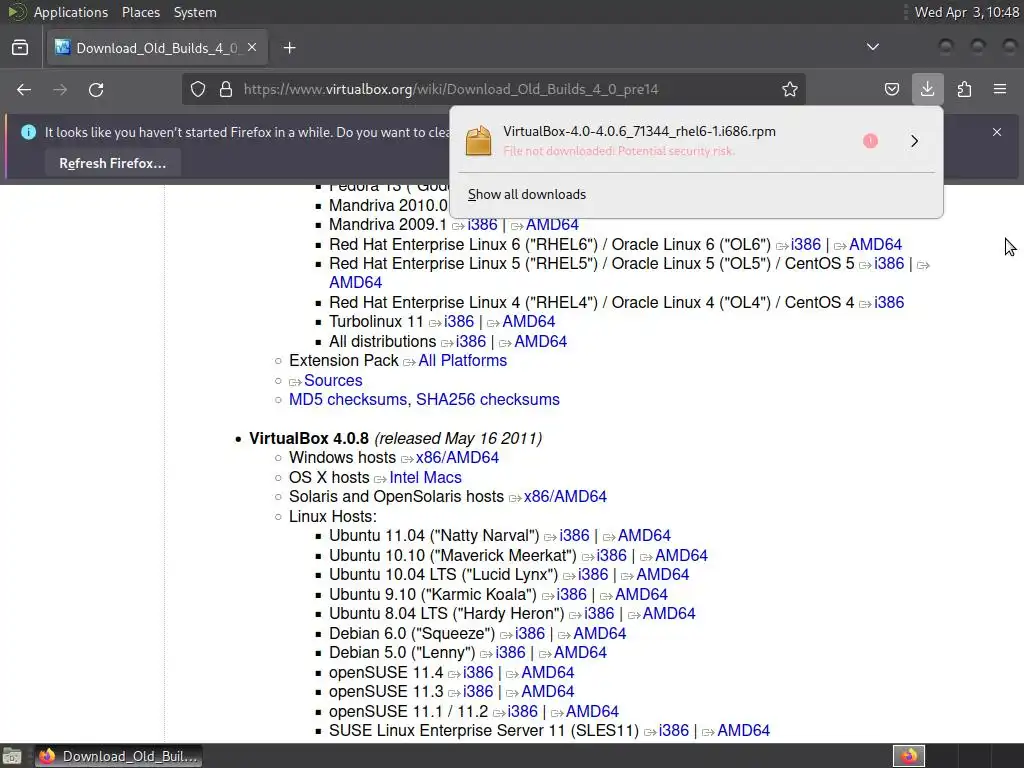This screenshot has width=1024, height=768.
Task: Open Firefox hamburger application menu
Action: coord(1000,89)
